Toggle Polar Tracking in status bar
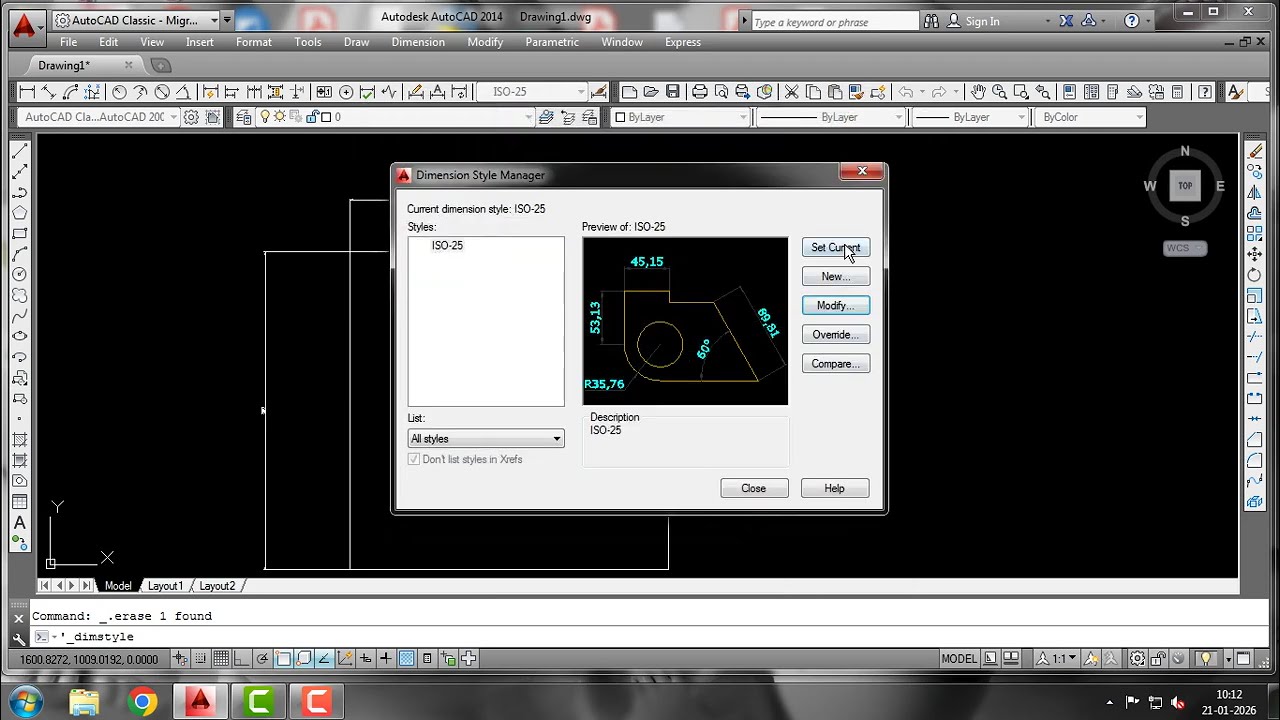1280x720 pixels. tap(262, 658)
